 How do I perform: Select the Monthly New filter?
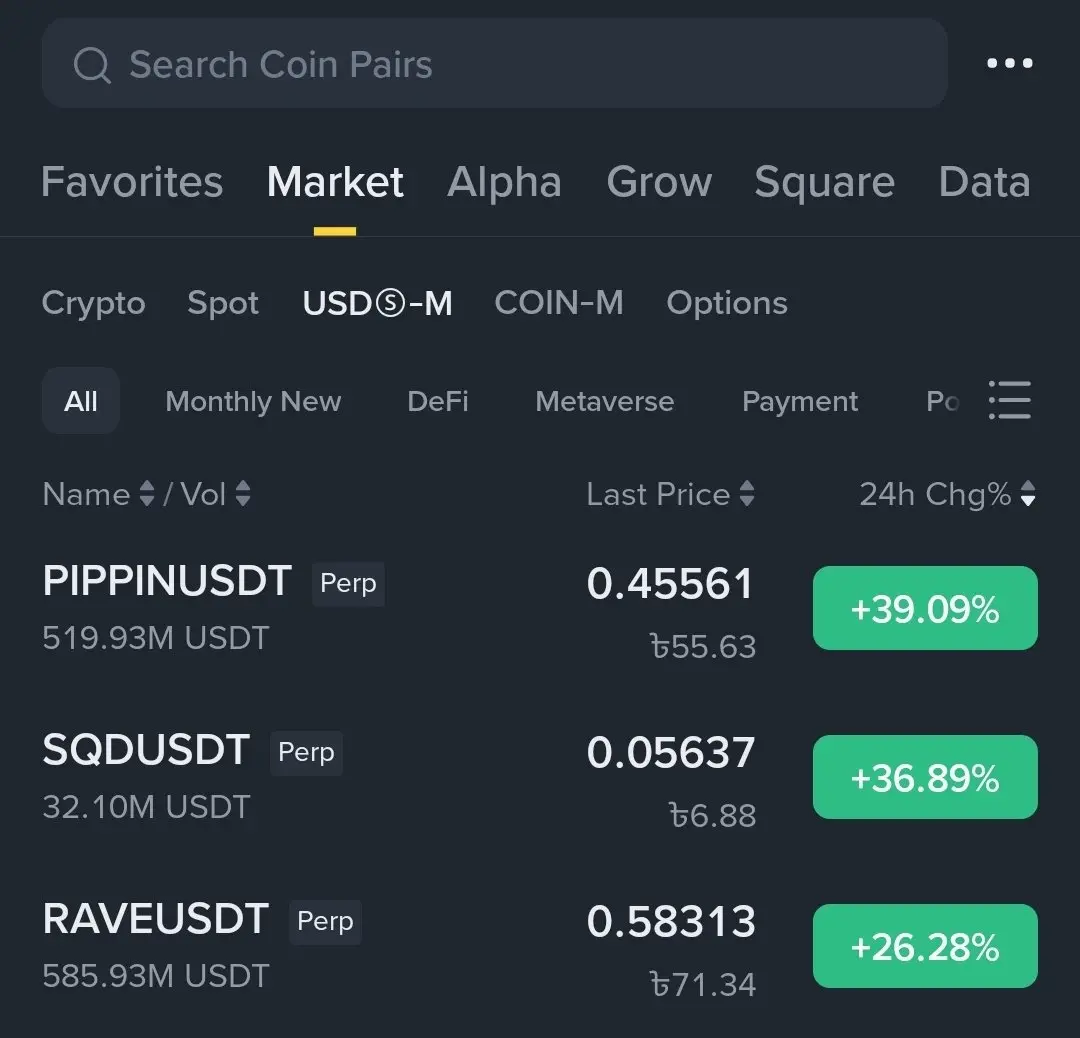point(253,401)
